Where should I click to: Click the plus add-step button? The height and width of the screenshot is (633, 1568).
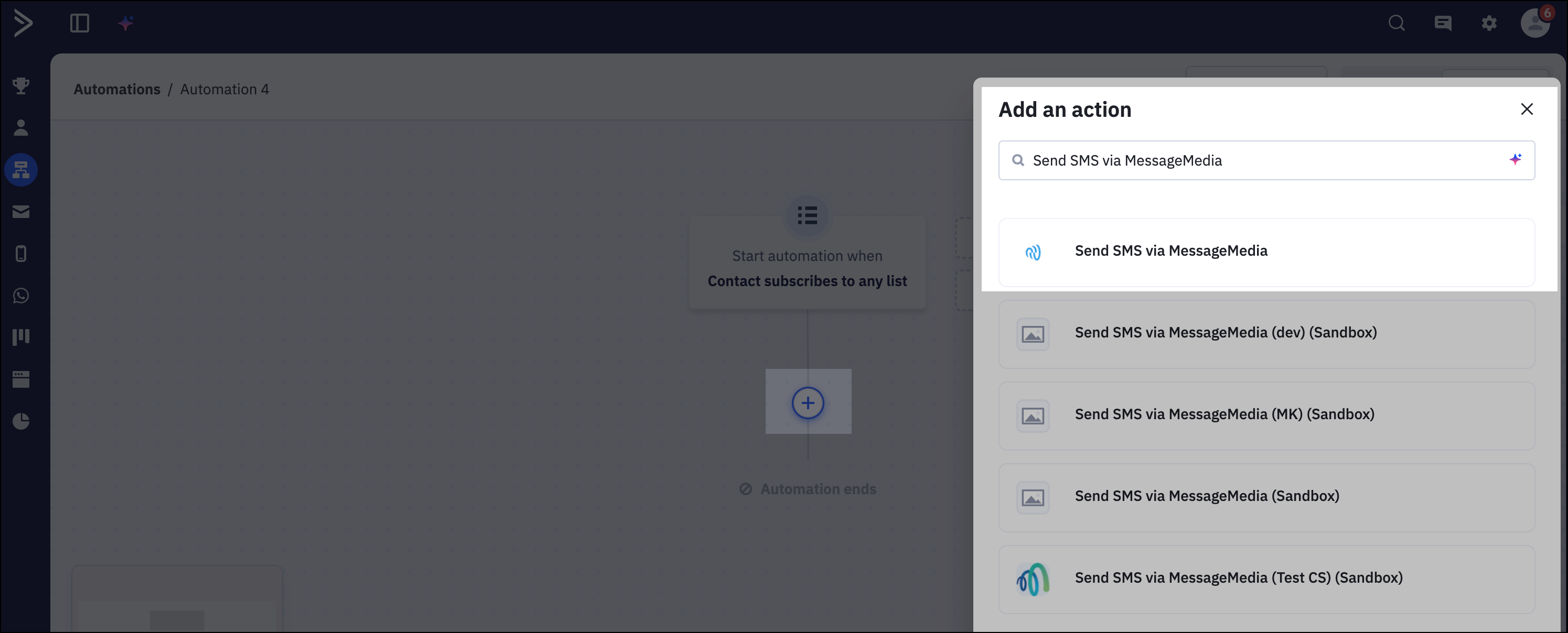coord(808,402)
